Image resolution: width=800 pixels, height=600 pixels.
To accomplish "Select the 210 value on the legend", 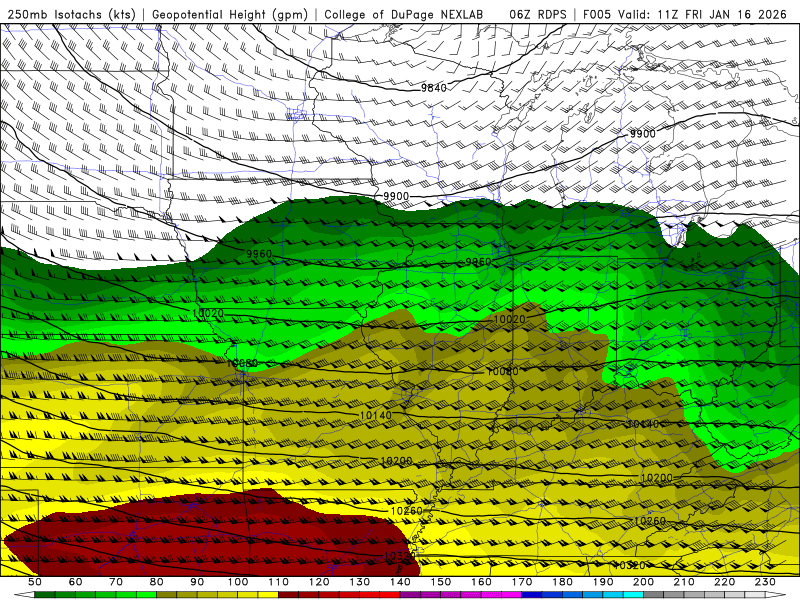I will (x=684, y=582).
